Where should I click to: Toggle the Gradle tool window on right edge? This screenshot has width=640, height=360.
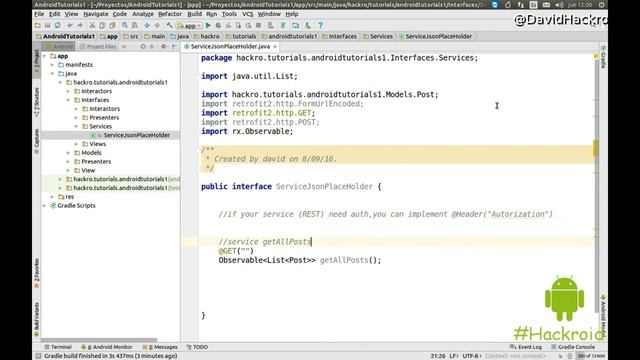coord(603,57)
